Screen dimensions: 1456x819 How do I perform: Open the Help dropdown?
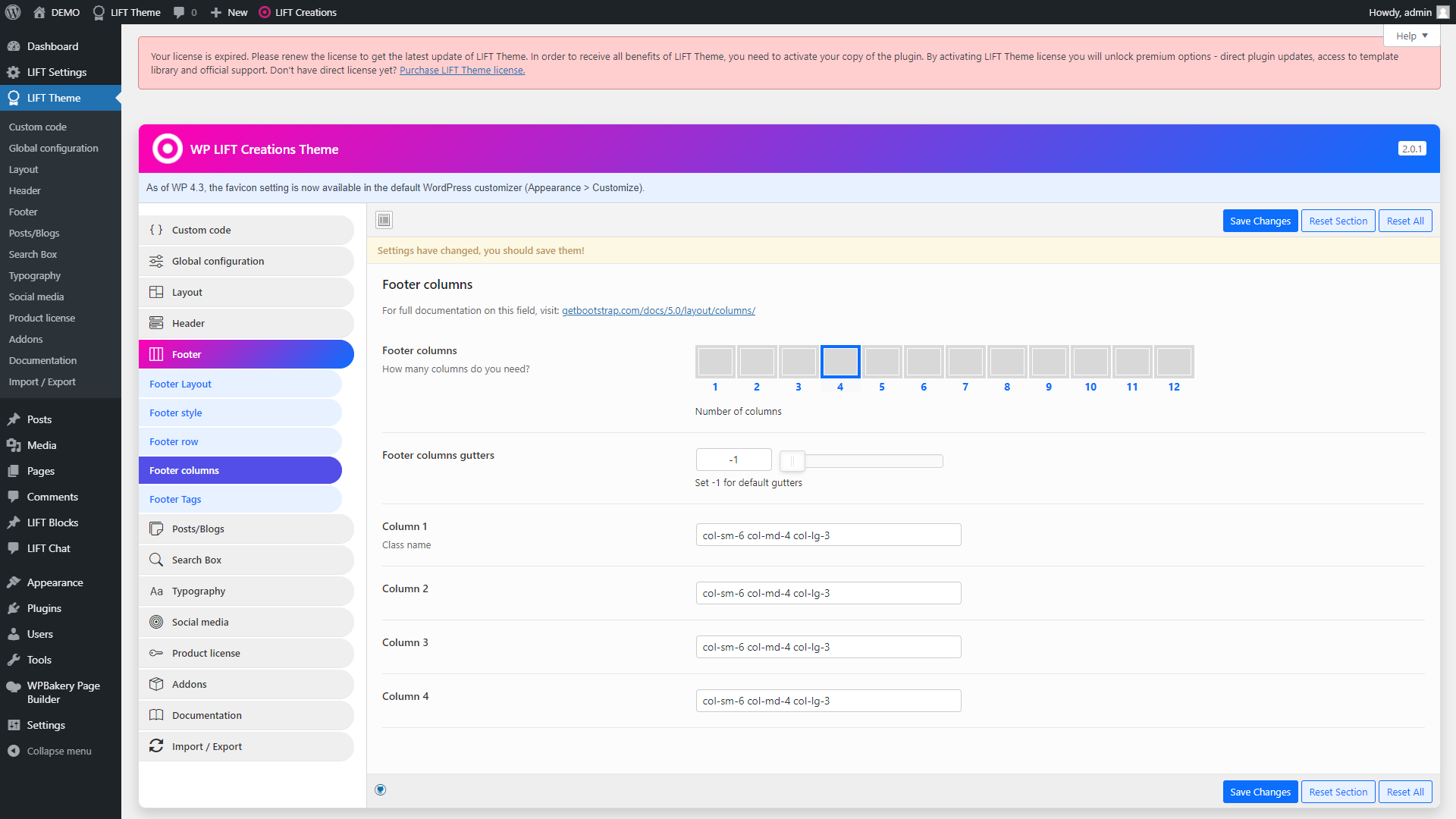click(x=1410, y=35)
